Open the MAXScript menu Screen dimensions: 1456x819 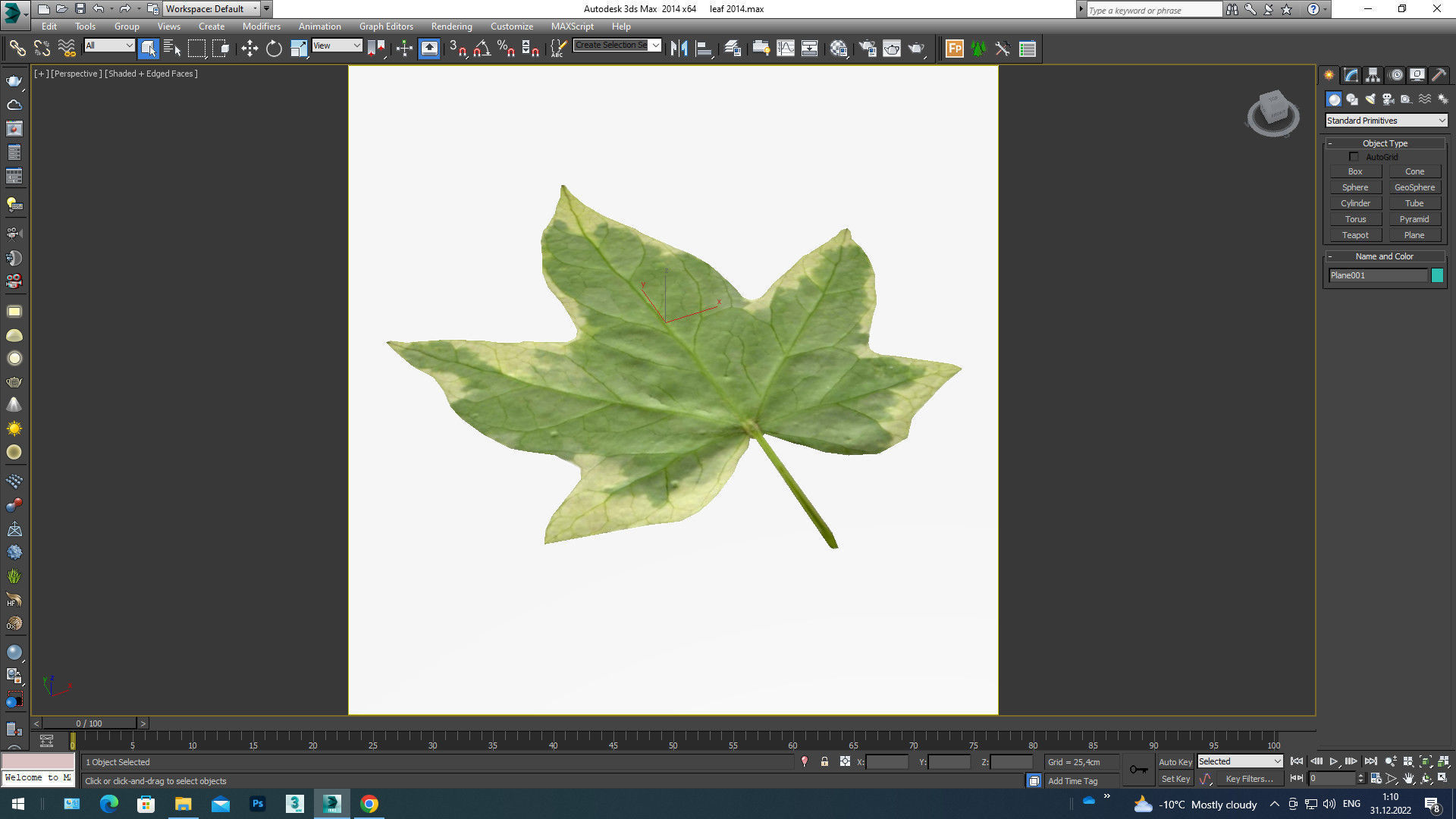pos(572,27)
